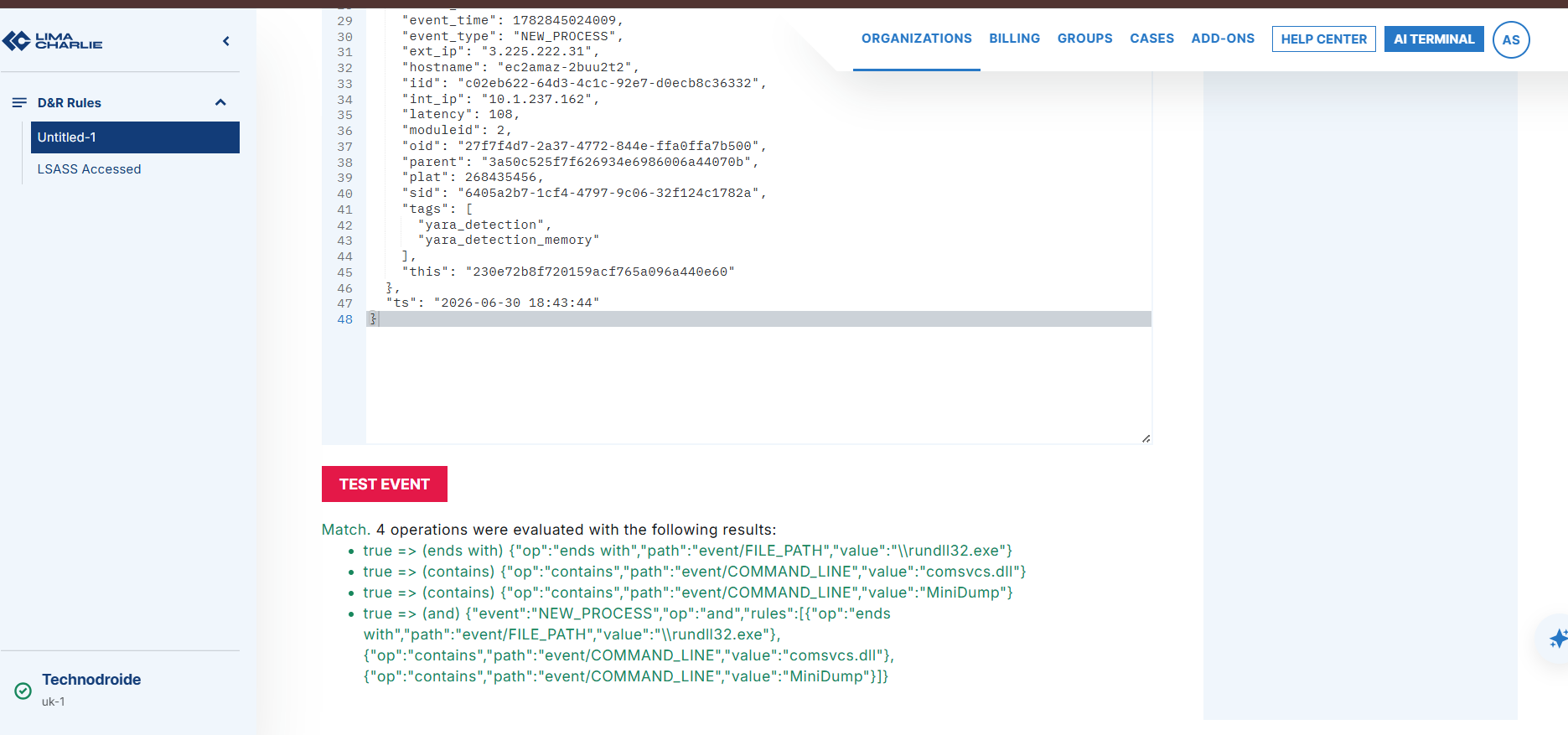Click the editor resize handle corner
Image resolution: width=1568 pixels, height=735 pixels.
(1146, 438)
